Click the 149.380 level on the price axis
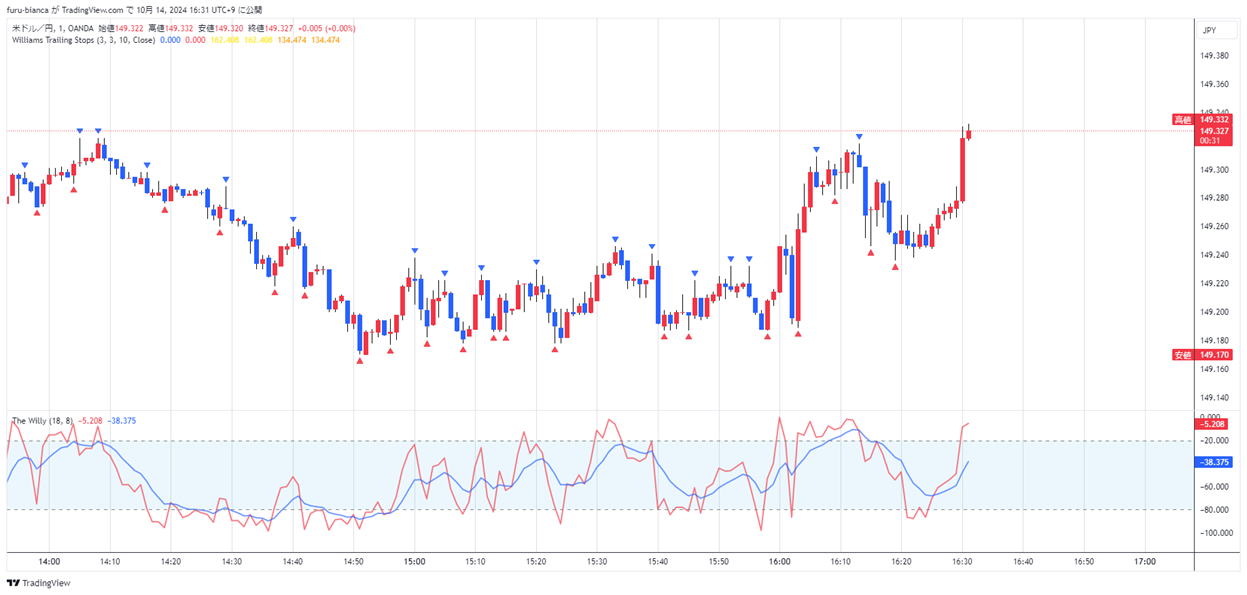This screenshot has width=1247, height=595. coord(1214,55)
